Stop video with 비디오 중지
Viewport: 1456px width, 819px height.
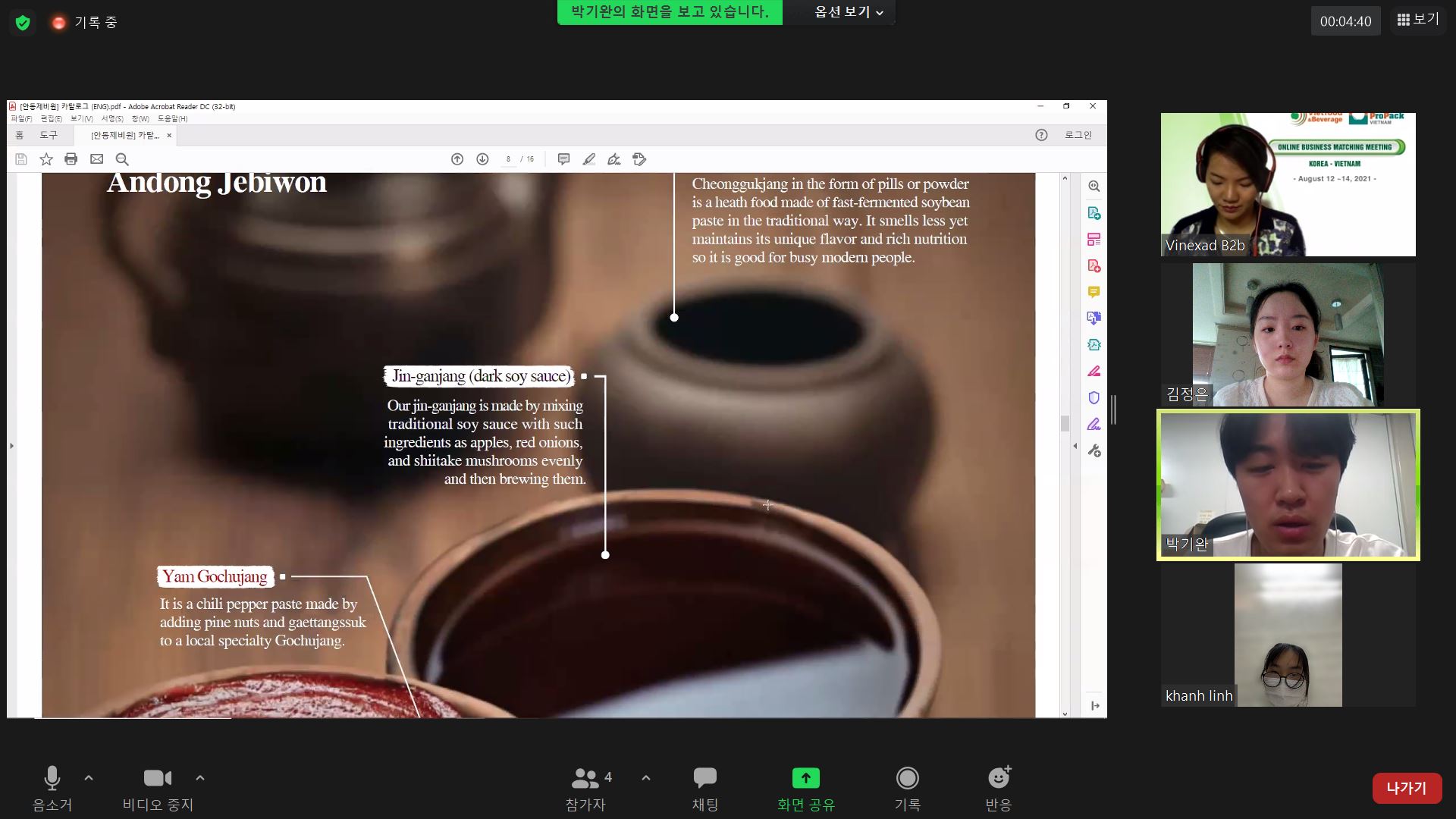coord(158,789)
